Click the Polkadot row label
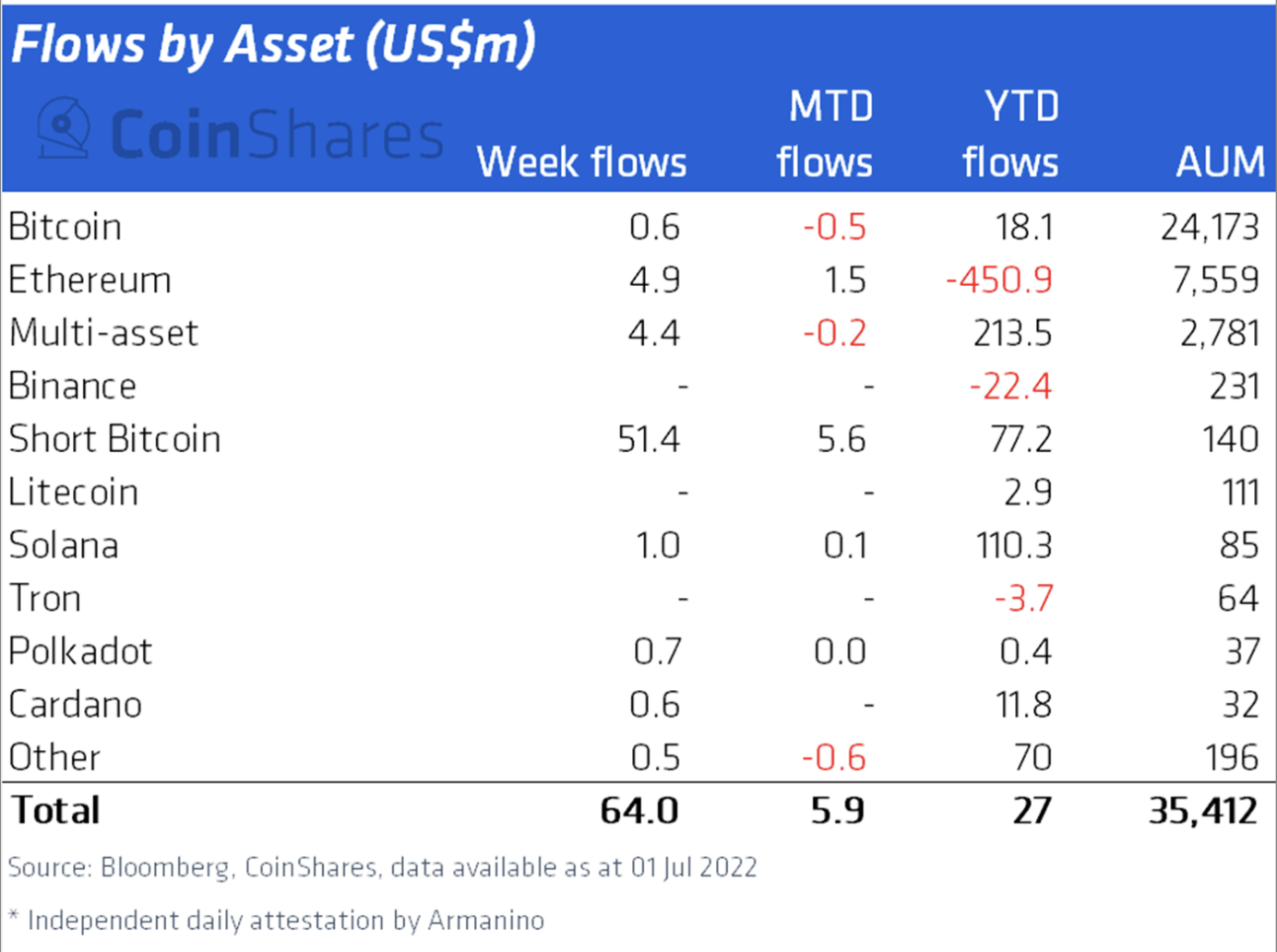 tap(80, 651)
